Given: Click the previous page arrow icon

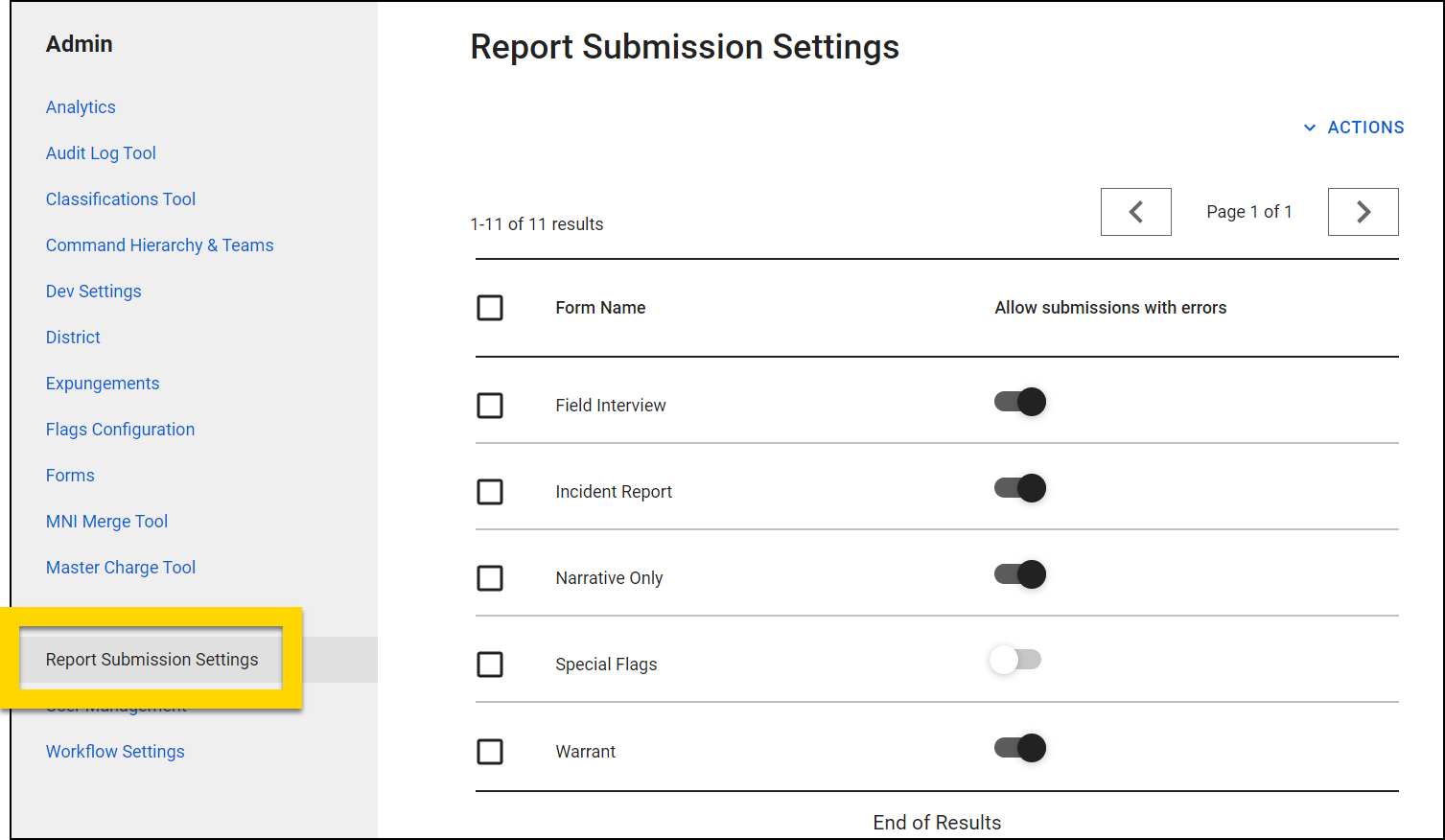Looking at the screenshot, I should pos(1135,211).
